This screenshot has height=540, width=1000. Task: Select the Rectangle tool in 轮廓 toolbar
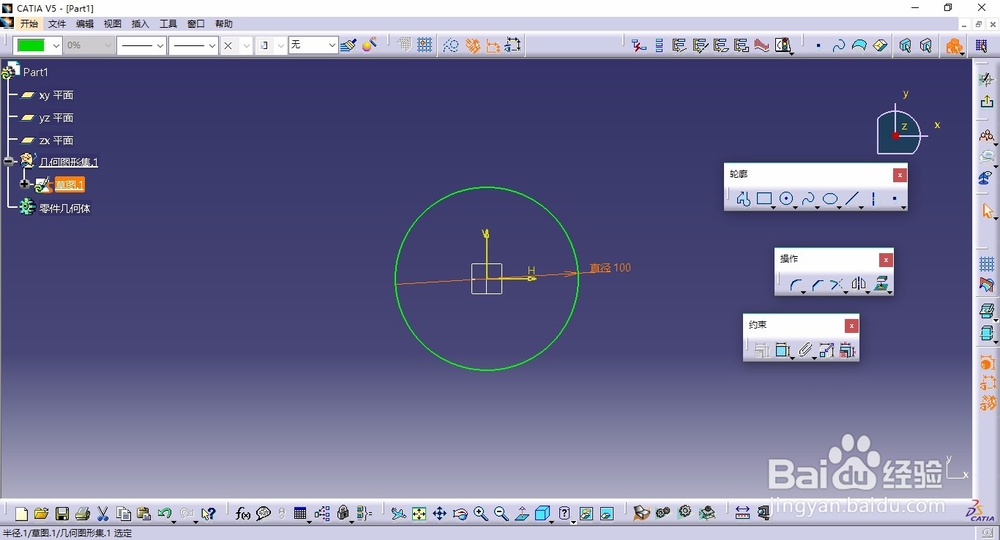click(x=764, y=199)
